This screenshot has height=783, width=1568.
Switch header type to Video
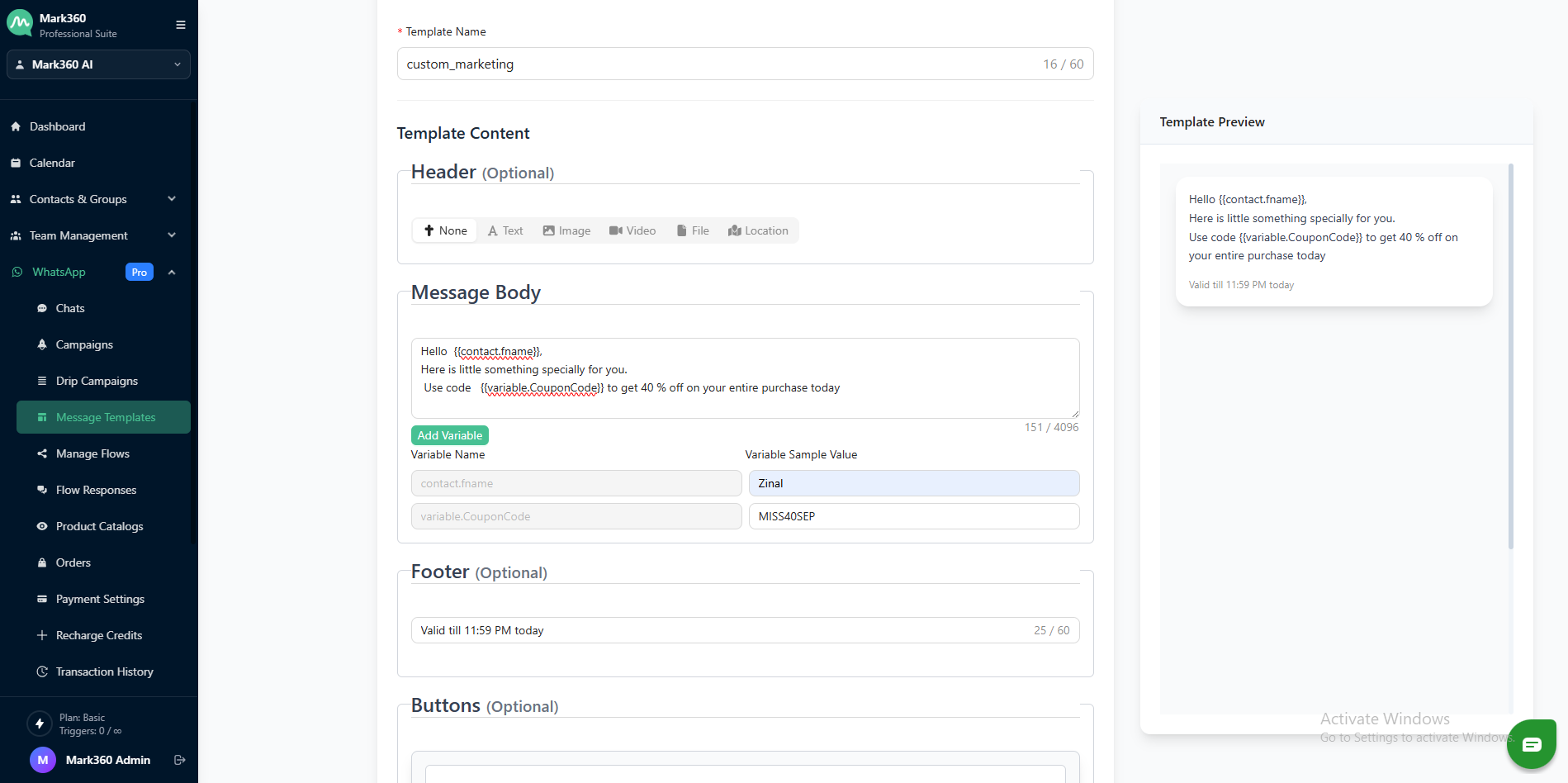click(632, 230)
